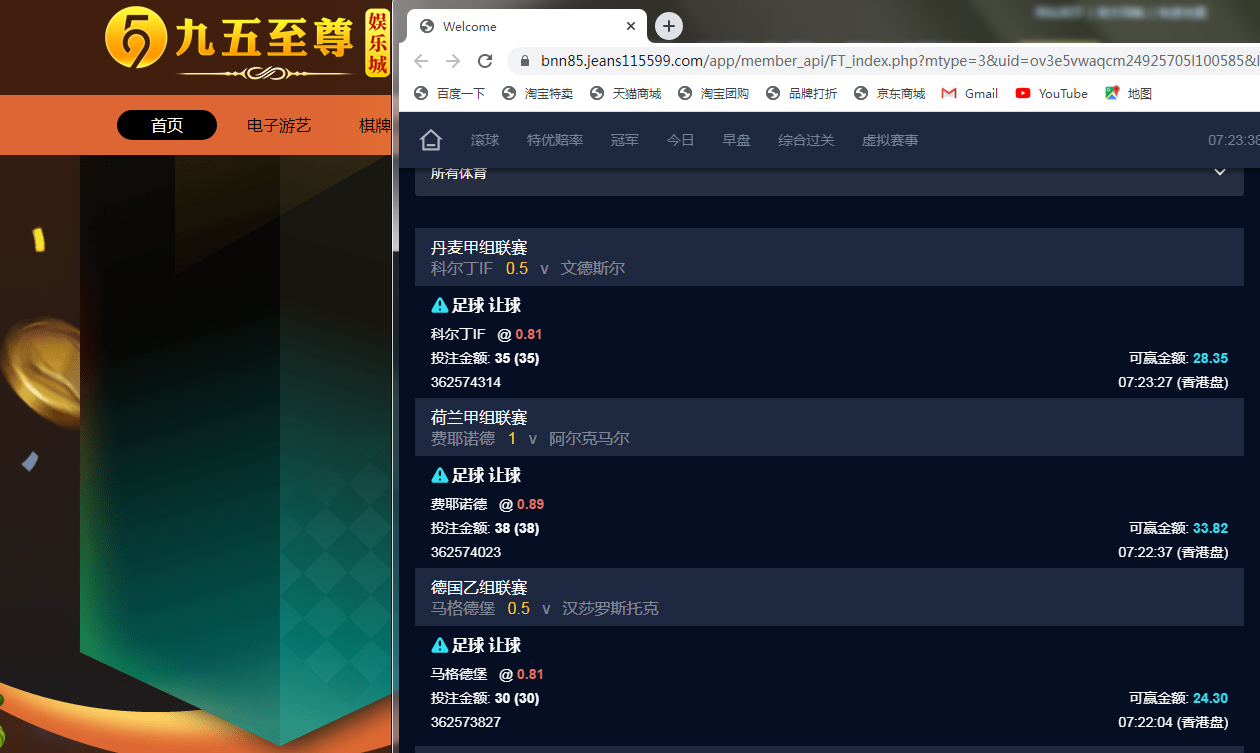Switch to 虚拟赛事 menu
This screenshot has height=753, width=1260.
pyautogui.click(x=890, y=140)
